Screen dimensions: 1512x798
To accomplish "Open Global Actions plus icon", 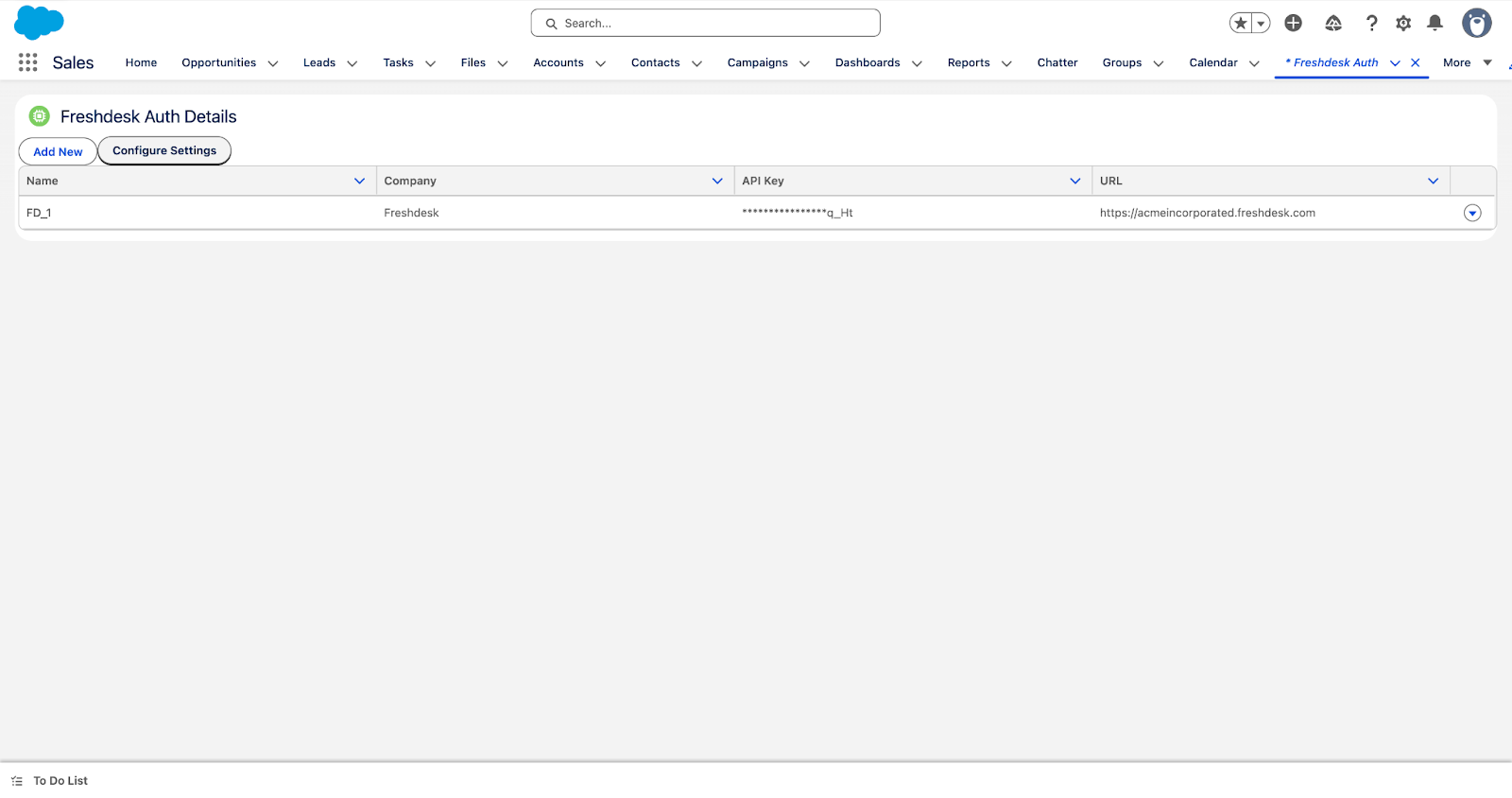I will pos(1294,23).
